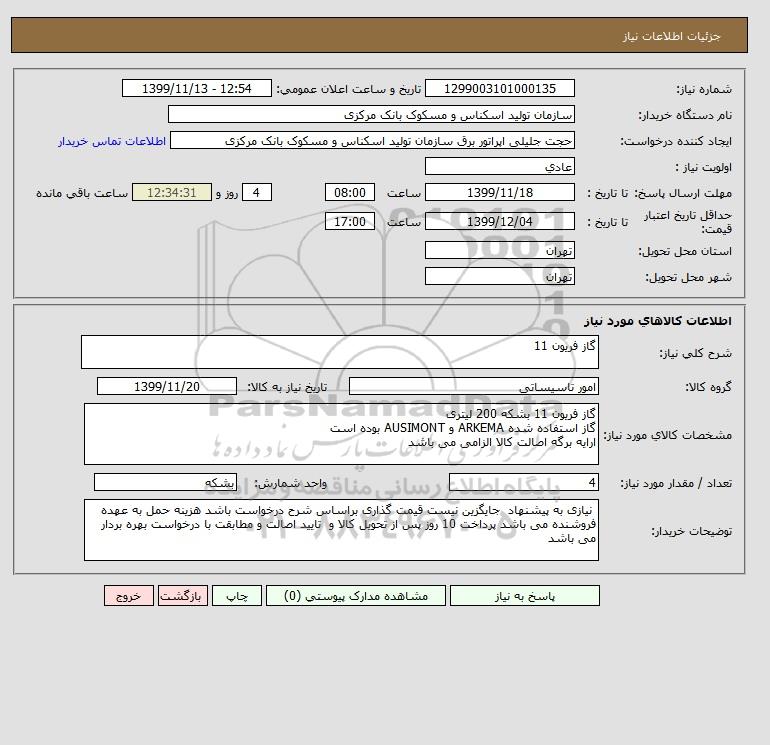The width and height of the screenshot is (770, 745).
Task: Click remaining time countdown 12:34:31
Action: point(172,193)
